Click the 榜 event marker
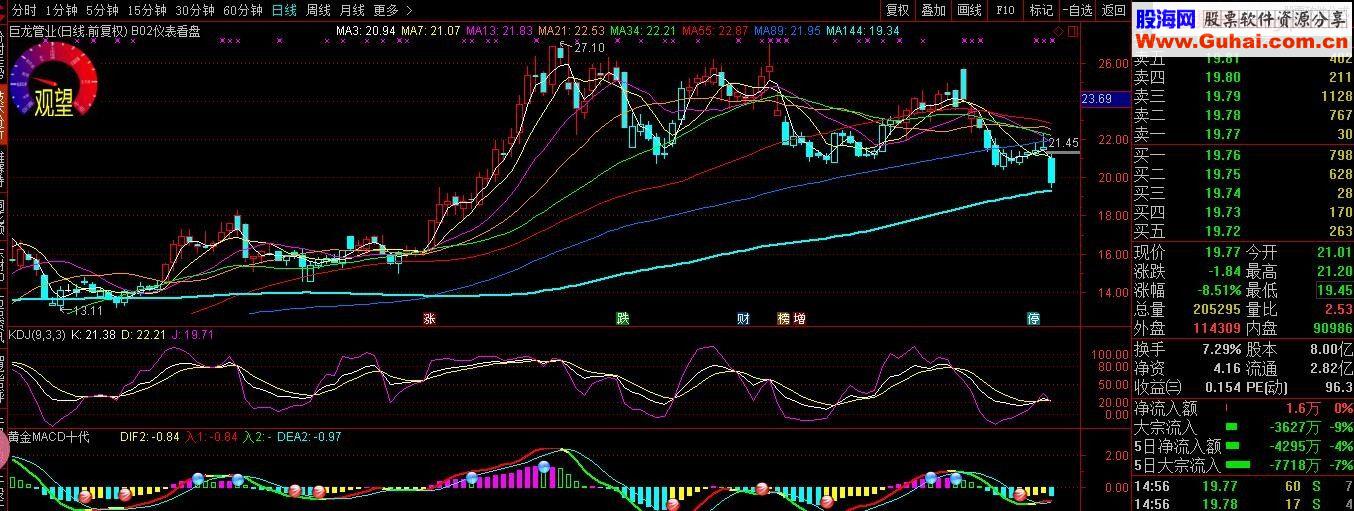The height and width of the screenshot is (511, 1354). point(783,319)
